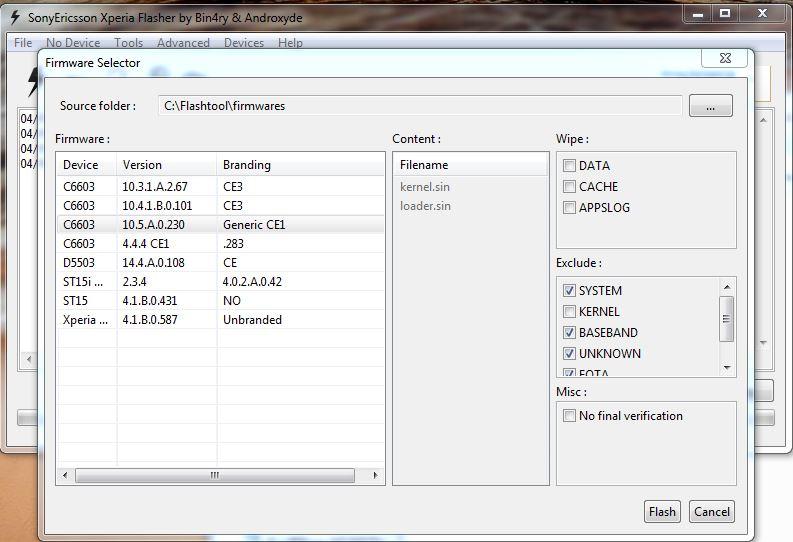Sort firmware by Device column header

pos(87,165)
